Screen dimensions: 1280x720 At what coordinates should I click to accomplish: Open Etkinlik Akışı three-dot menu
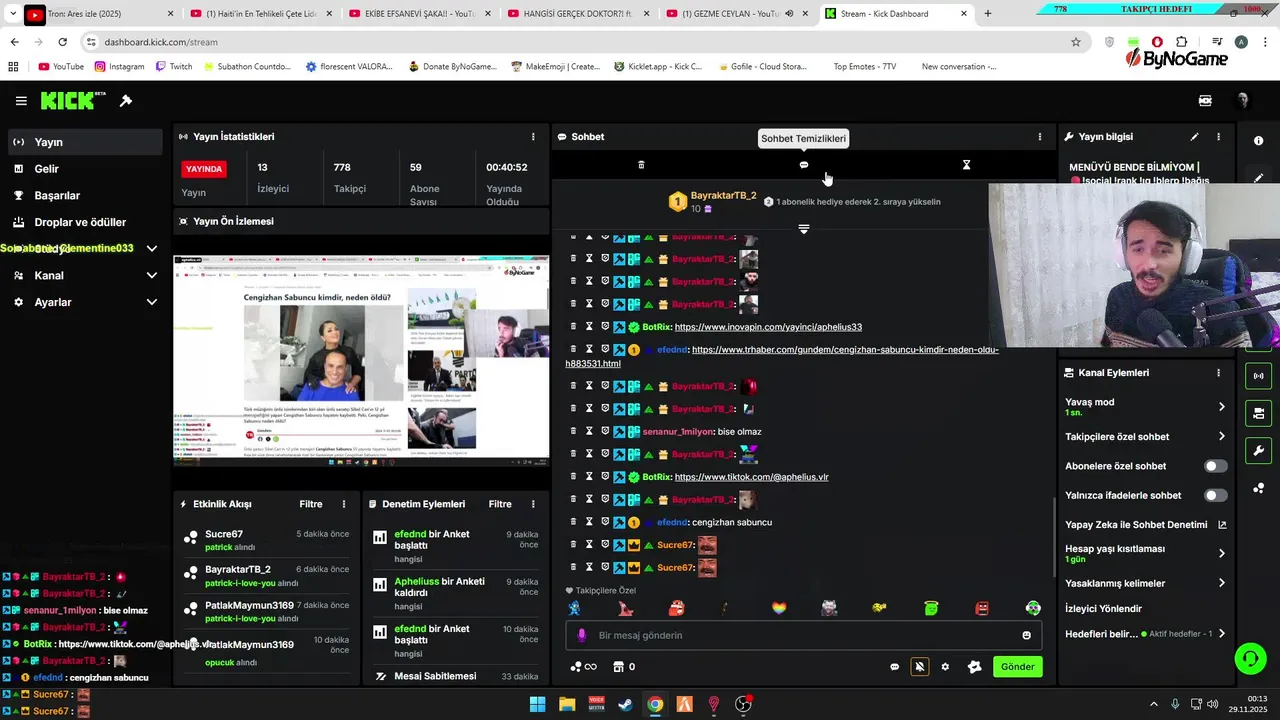(x=344, y=504)
